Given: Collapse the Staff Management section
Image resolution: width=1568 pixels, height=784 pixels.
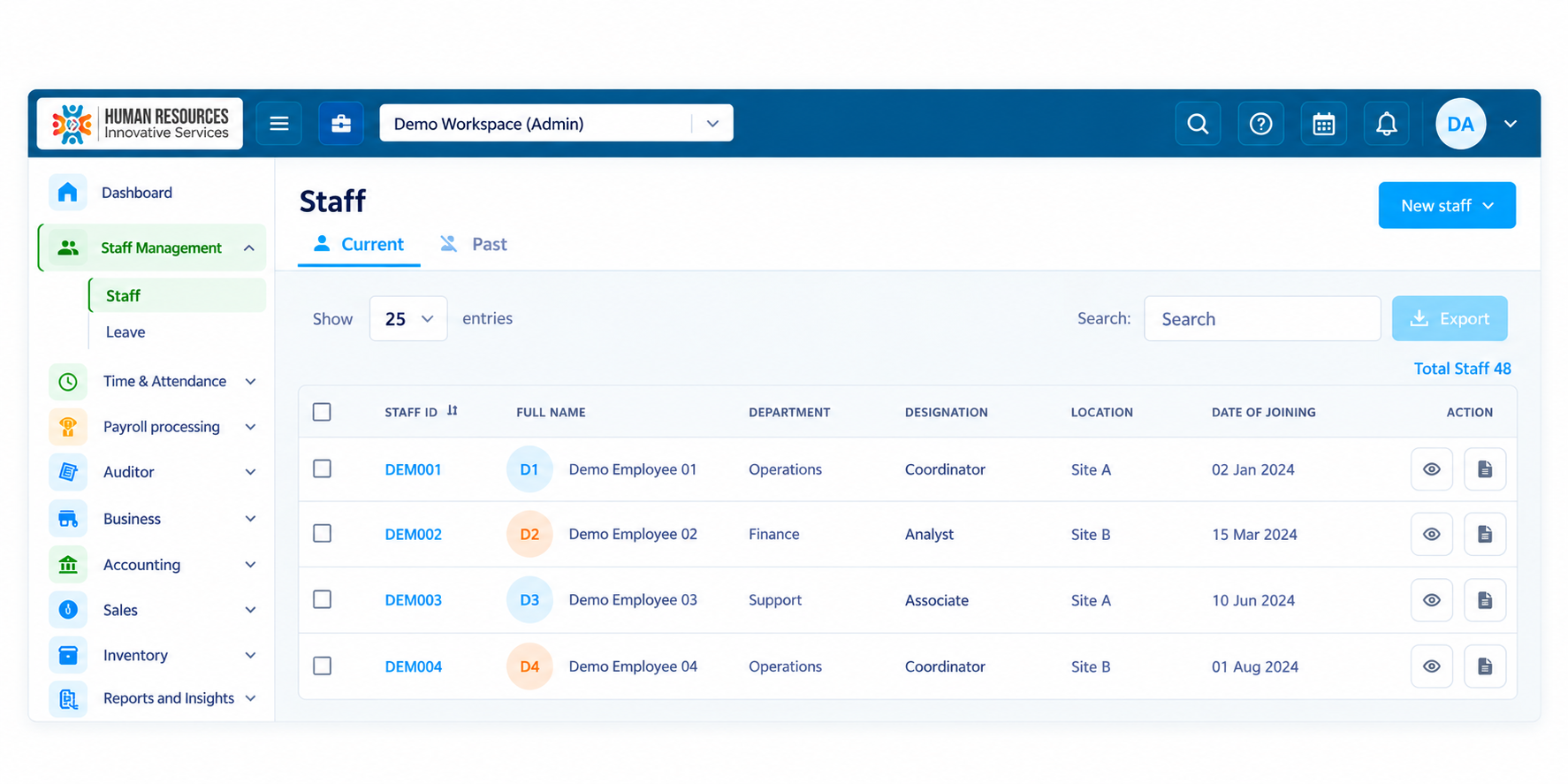Looking at the screenshot, I should click(249, 248).
